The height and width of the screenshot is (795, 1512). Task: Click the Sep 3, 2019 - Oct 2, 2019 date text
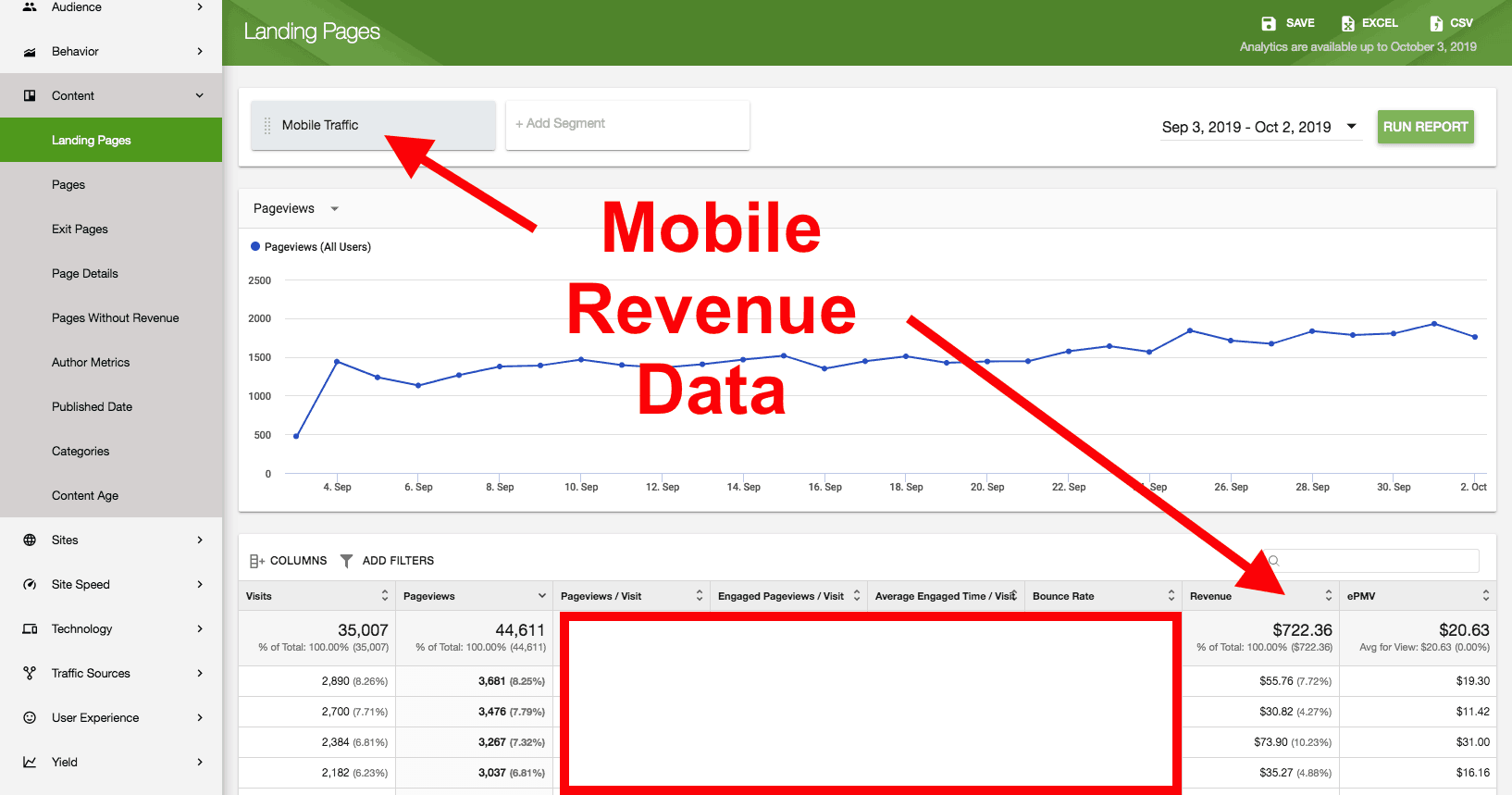1246,127
